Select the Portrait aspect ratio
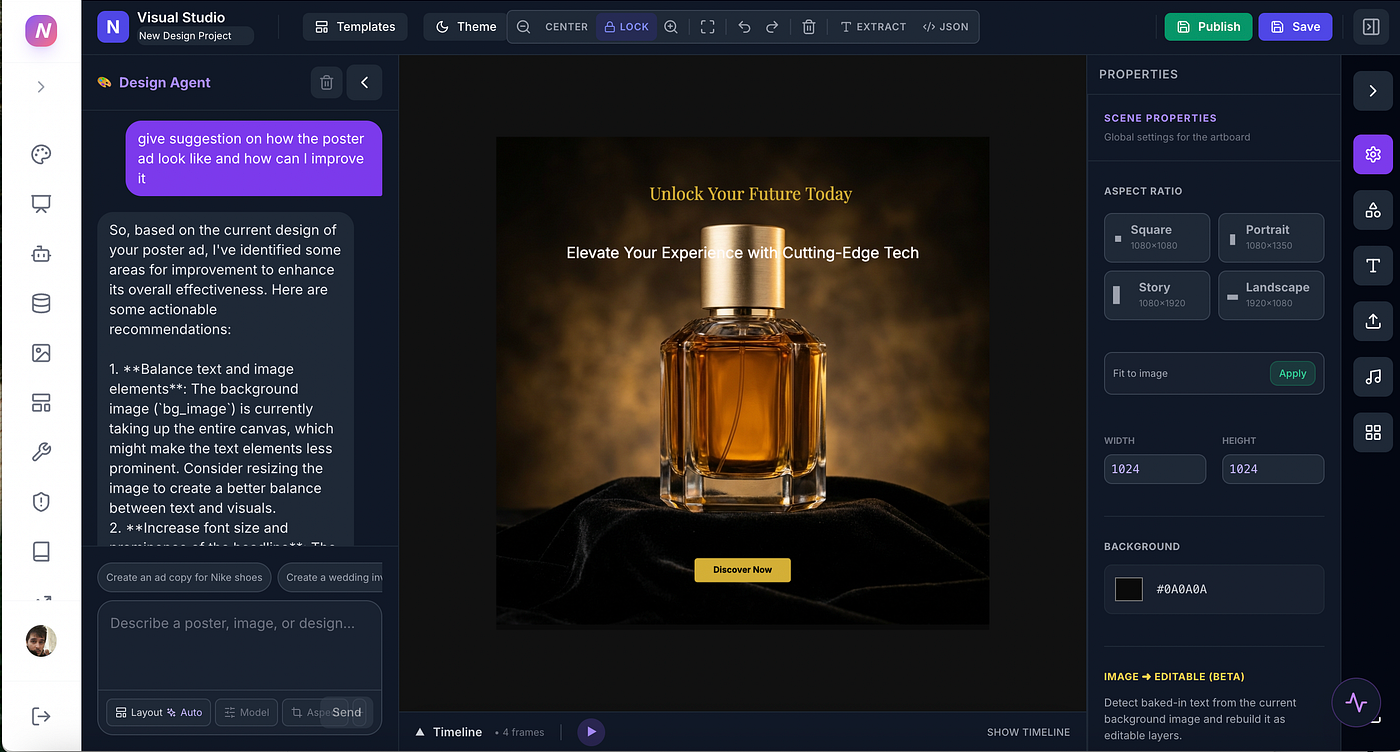 click(x=1271, y=237)
